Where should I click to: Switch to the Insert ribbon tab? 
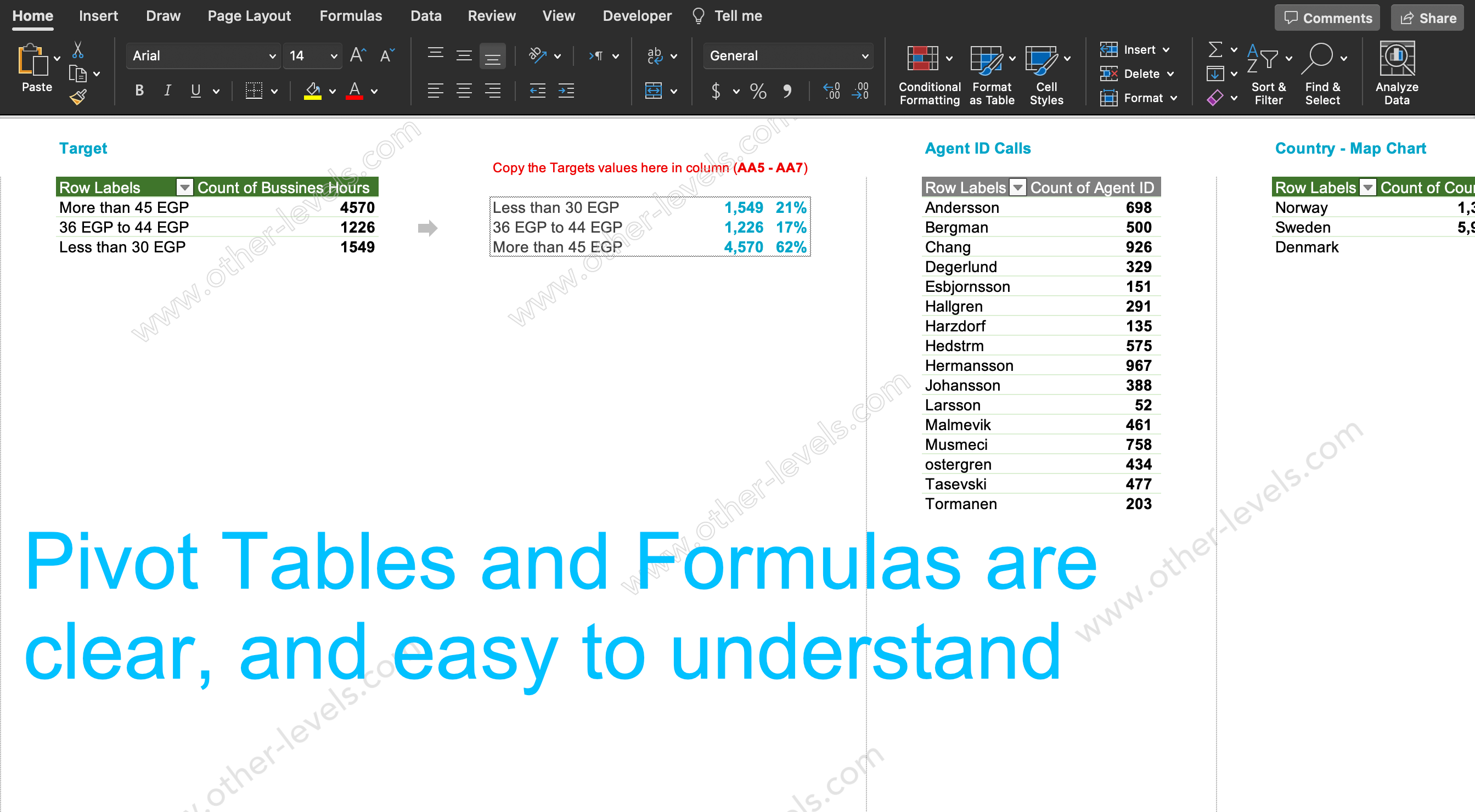click(98, 16)
